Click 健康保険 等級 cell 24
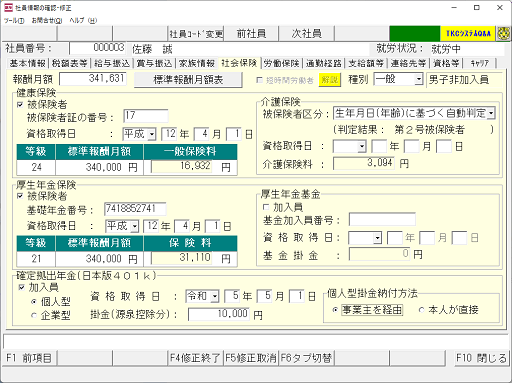 (36, 167)
